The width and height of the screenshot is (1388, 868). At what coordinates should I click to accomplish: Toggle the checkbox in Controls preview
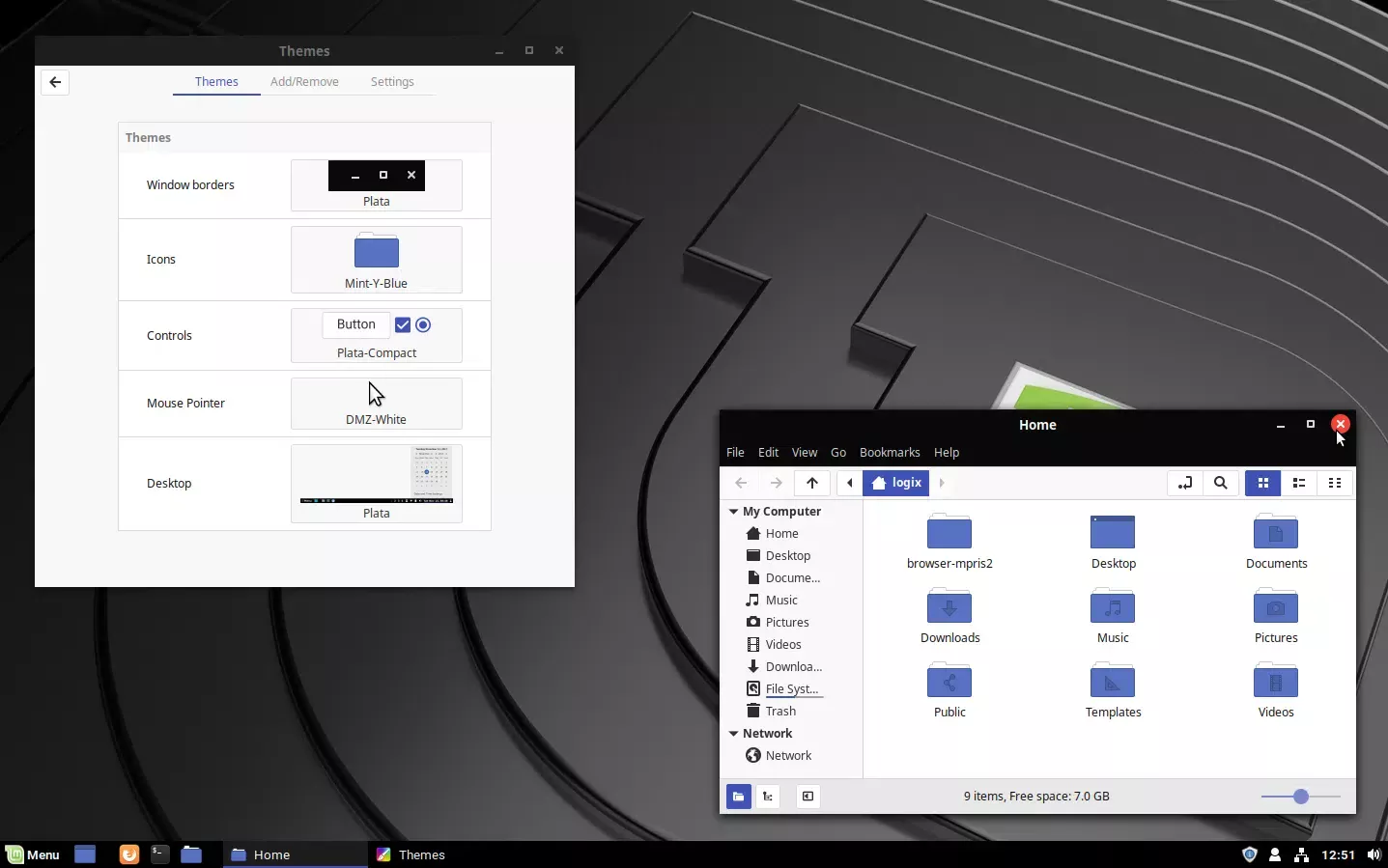pyautogui.click(x=403, y=325)
